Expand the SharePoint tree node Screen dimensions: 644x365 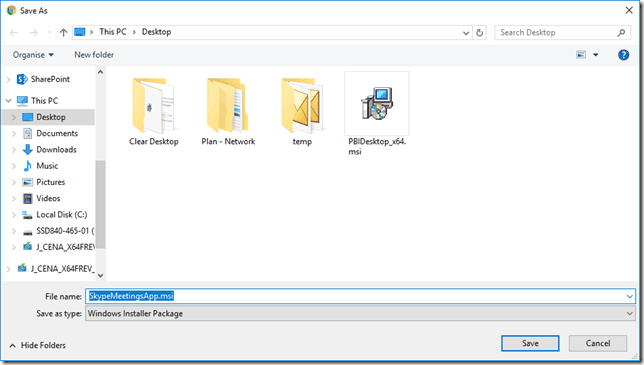9,79
